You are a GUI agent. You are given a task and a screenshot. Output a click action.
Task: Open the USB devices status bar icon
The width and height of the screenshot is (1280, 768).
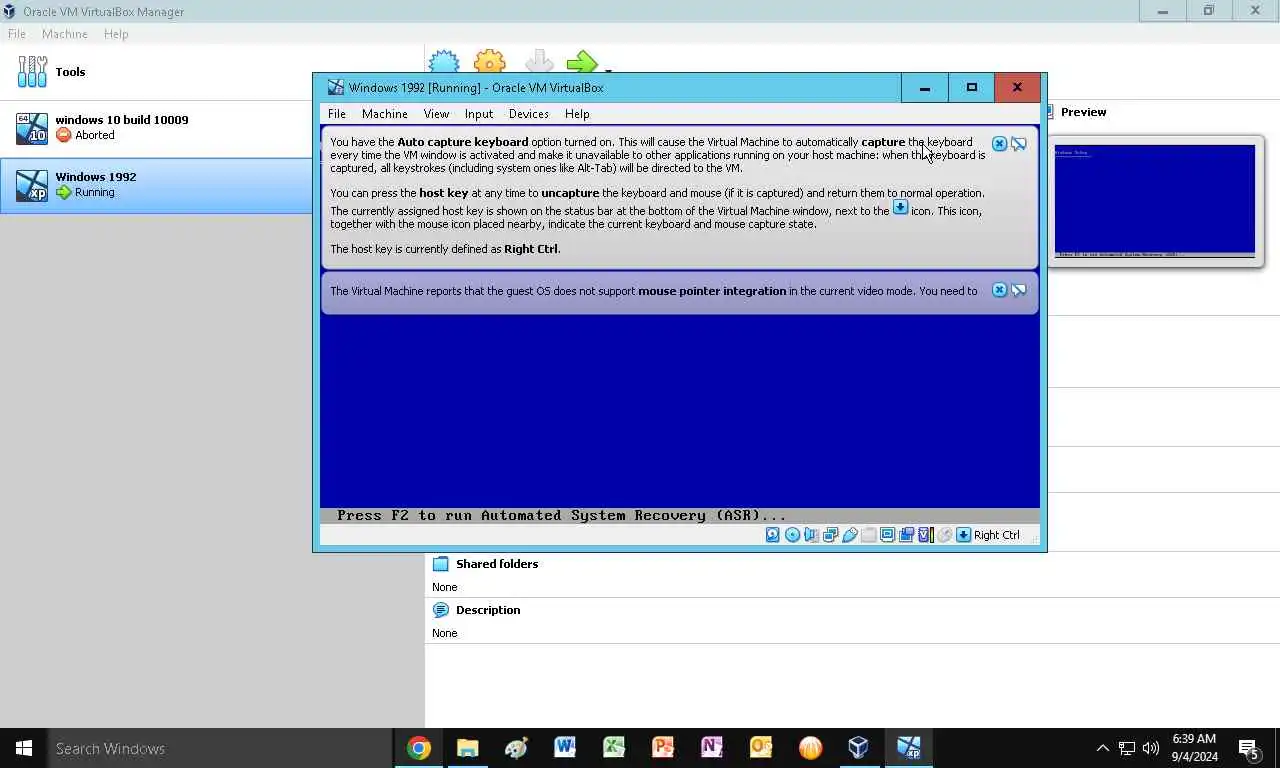[x=849, y=535]
